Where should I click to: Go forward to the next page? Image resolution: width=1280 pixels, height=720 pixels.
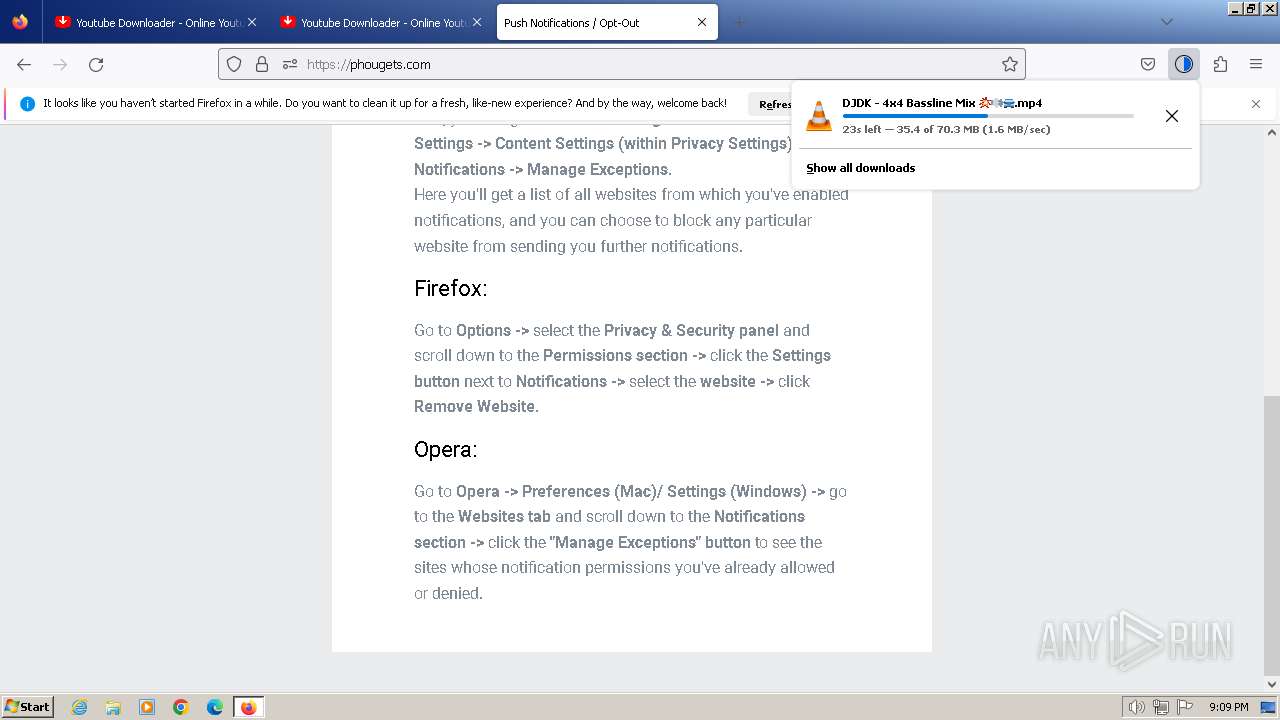coord(60,64)
